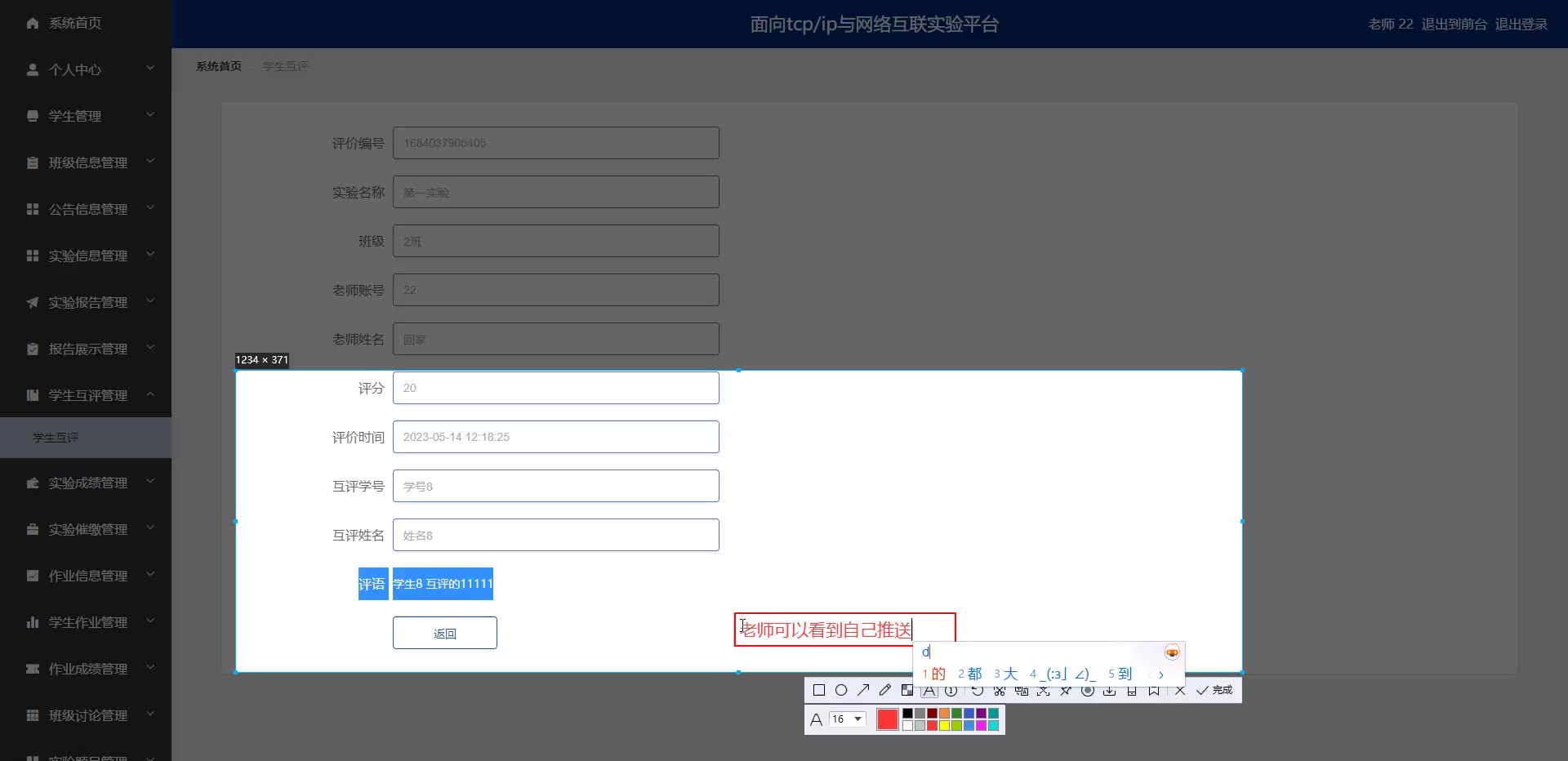Expand the 学生管理 sidebar menu
1568x761 pixels.
(x=86, y=116)
